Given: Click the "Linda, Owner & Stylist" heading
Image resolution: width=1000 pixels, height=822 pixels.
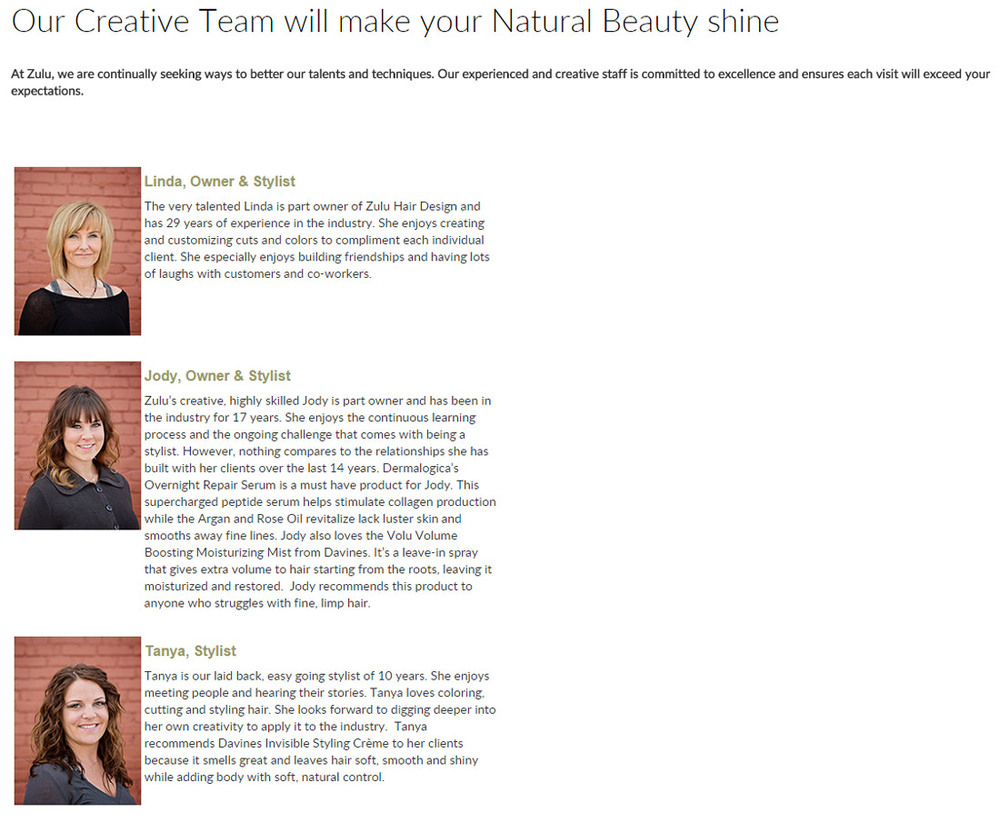Looking at the screenshot, I should click(220, 181).
